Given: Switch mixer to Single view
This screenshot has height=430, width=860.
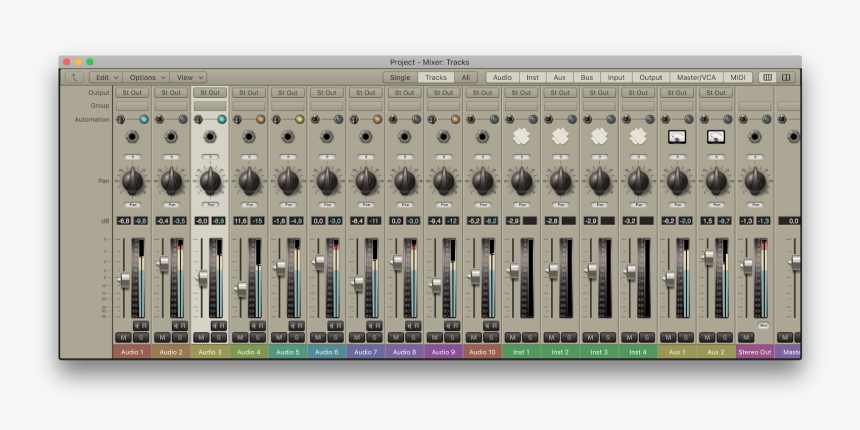Looking at the screenshot, I should (400, 77).
